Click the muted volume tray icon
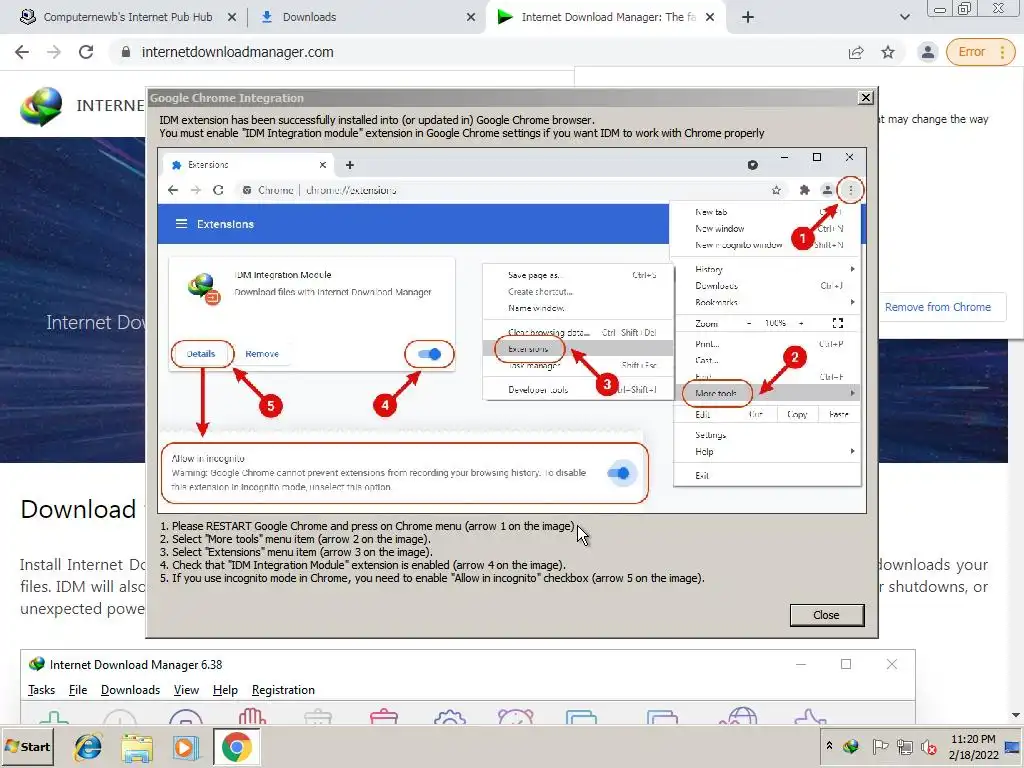The width and height of the screenshot is (1024, 768). click(929, 746)
